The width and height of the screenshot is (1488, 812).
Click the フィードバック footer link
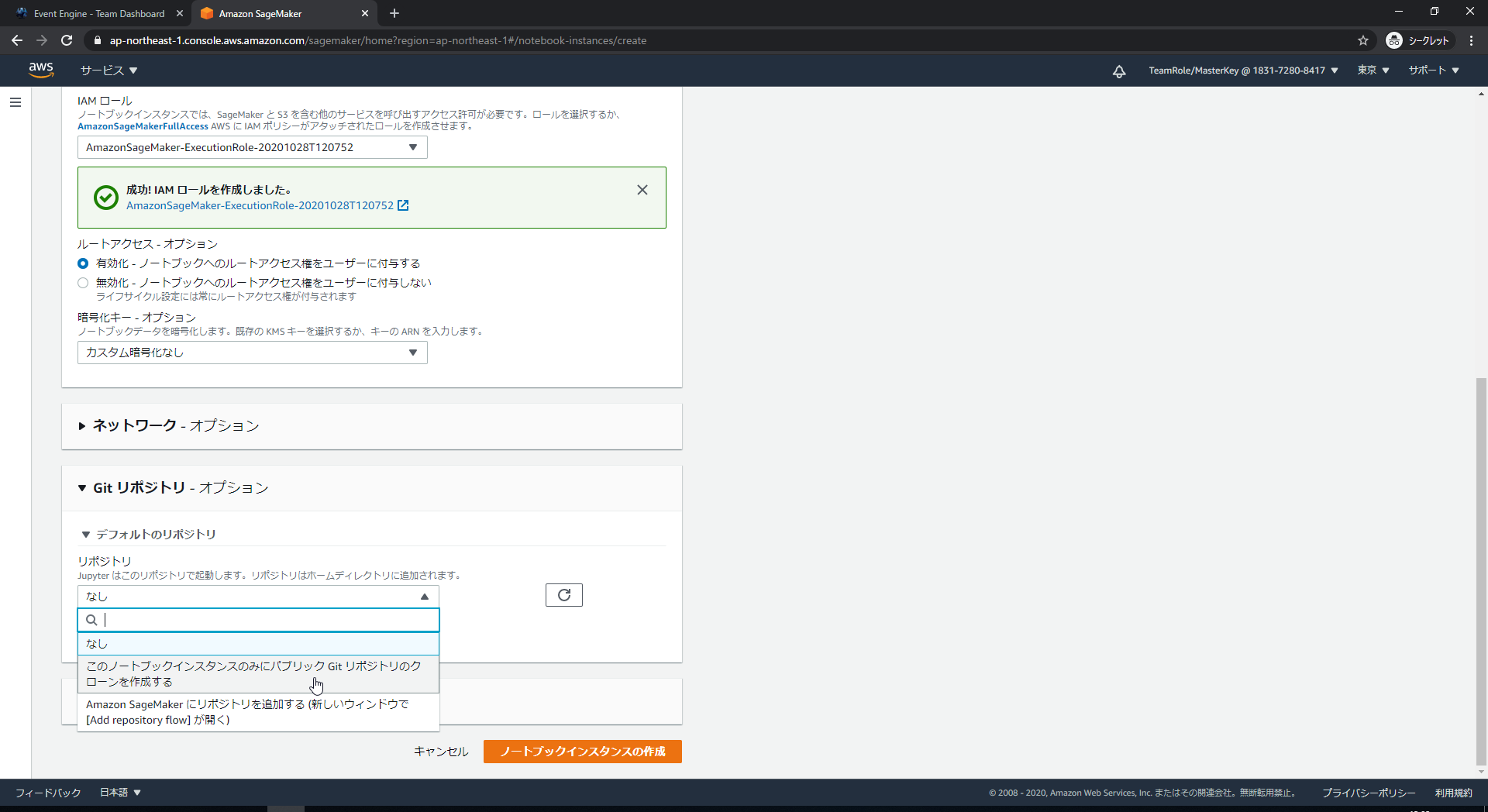tap(48, 793)
